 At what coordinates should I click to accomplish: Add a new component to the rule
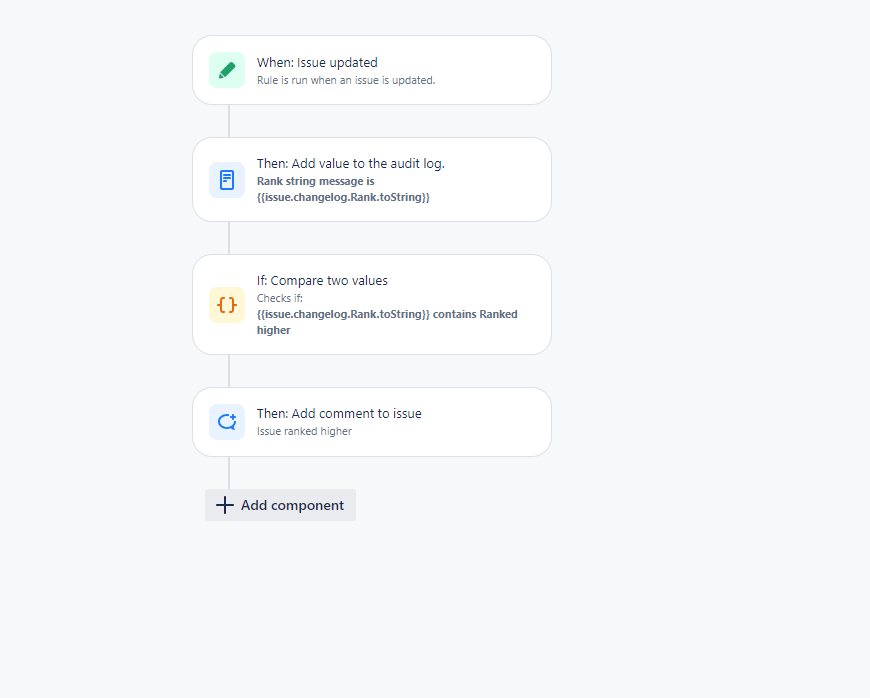280,505
